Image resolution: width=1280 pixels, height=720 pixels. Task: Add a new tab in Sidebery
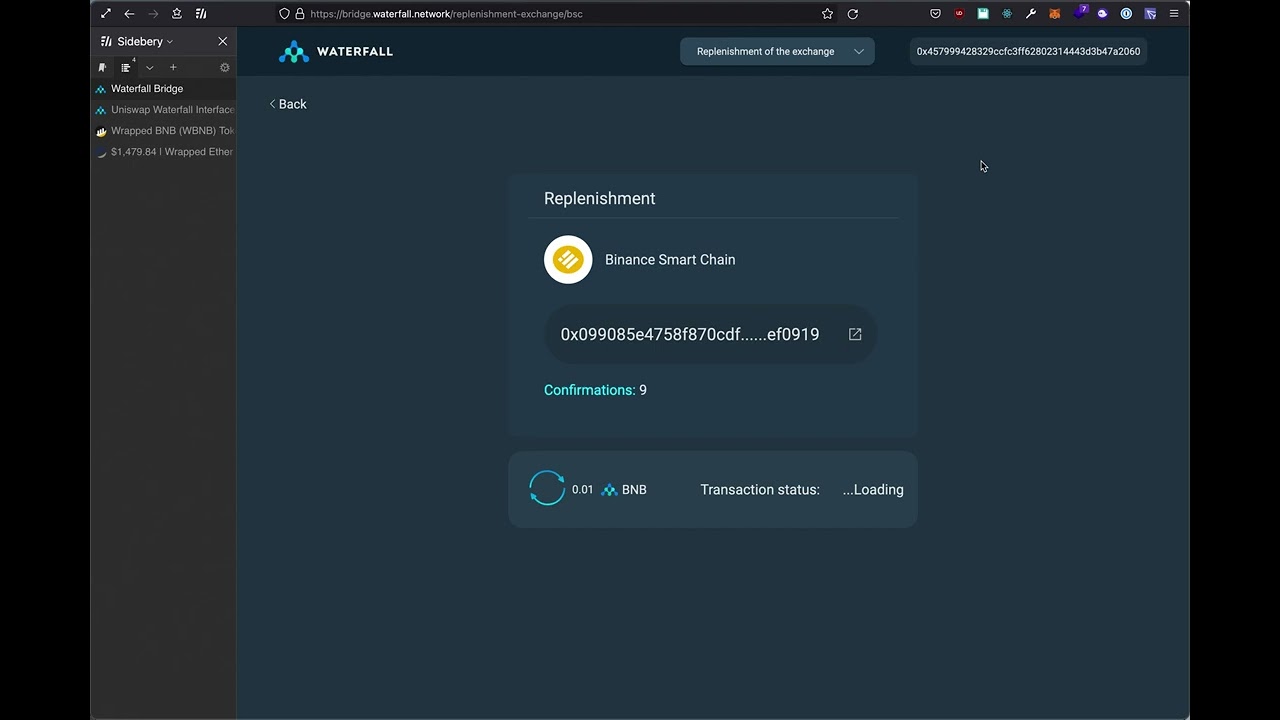[x=173, y=68]
